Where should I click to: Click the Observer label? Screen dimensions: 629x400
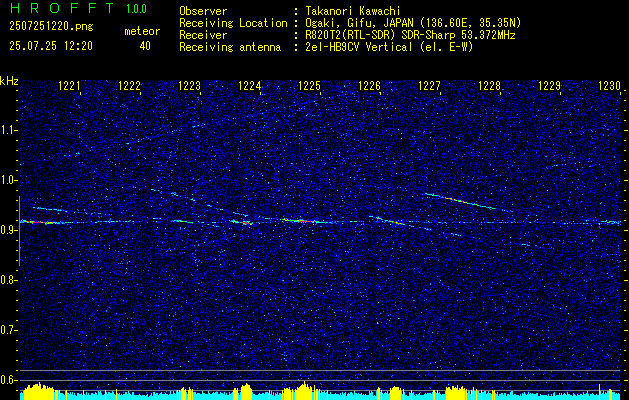203,11
